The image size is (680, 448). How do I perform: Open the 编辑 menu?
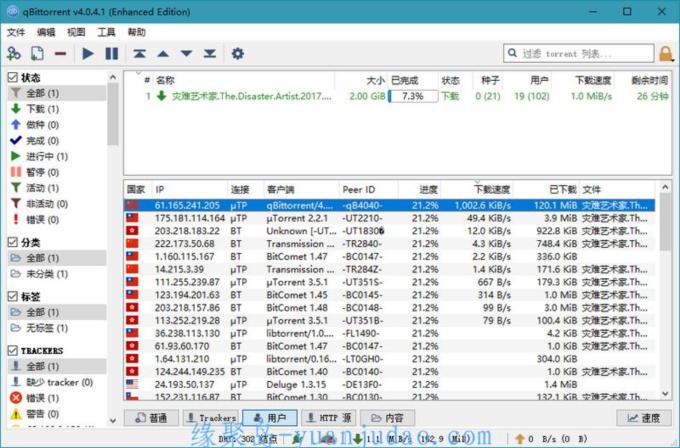point(46,33)
